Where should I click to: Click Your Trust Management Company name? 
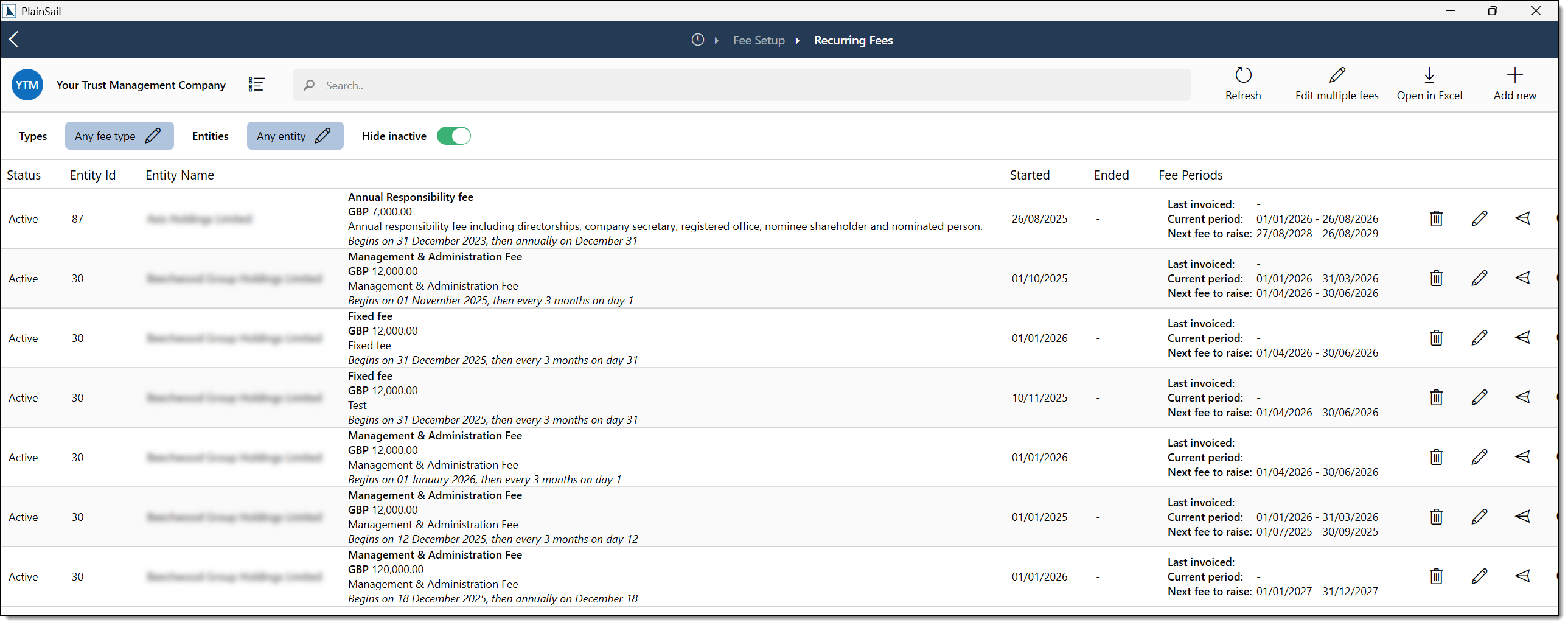coord(141,85)
